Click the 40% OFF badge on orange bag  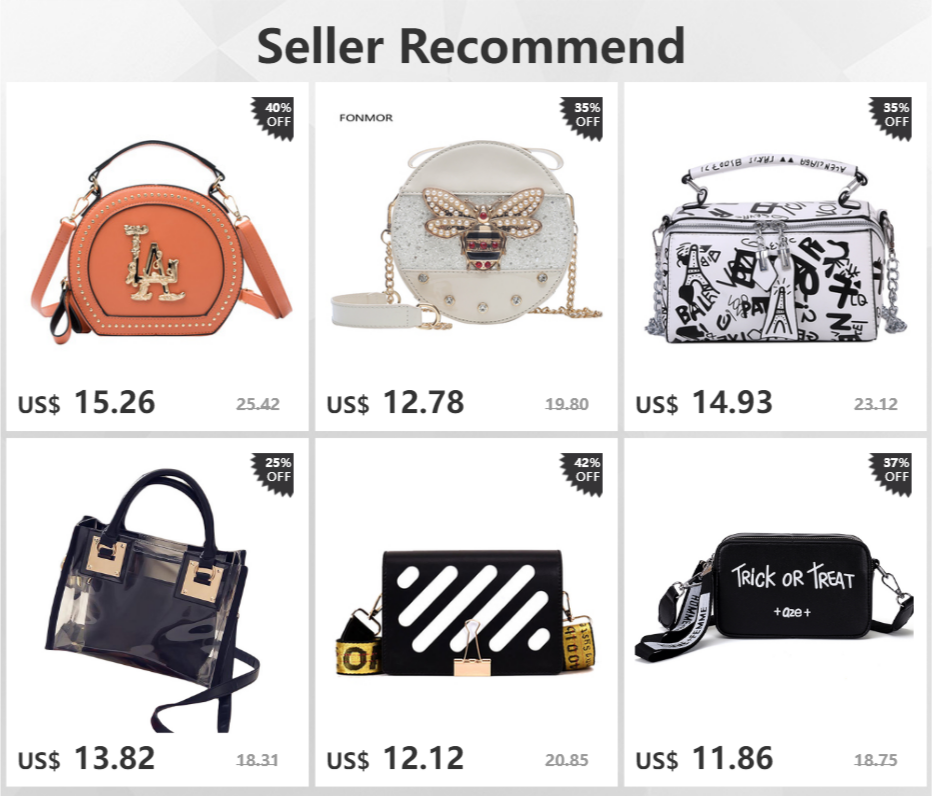[273, 118]
